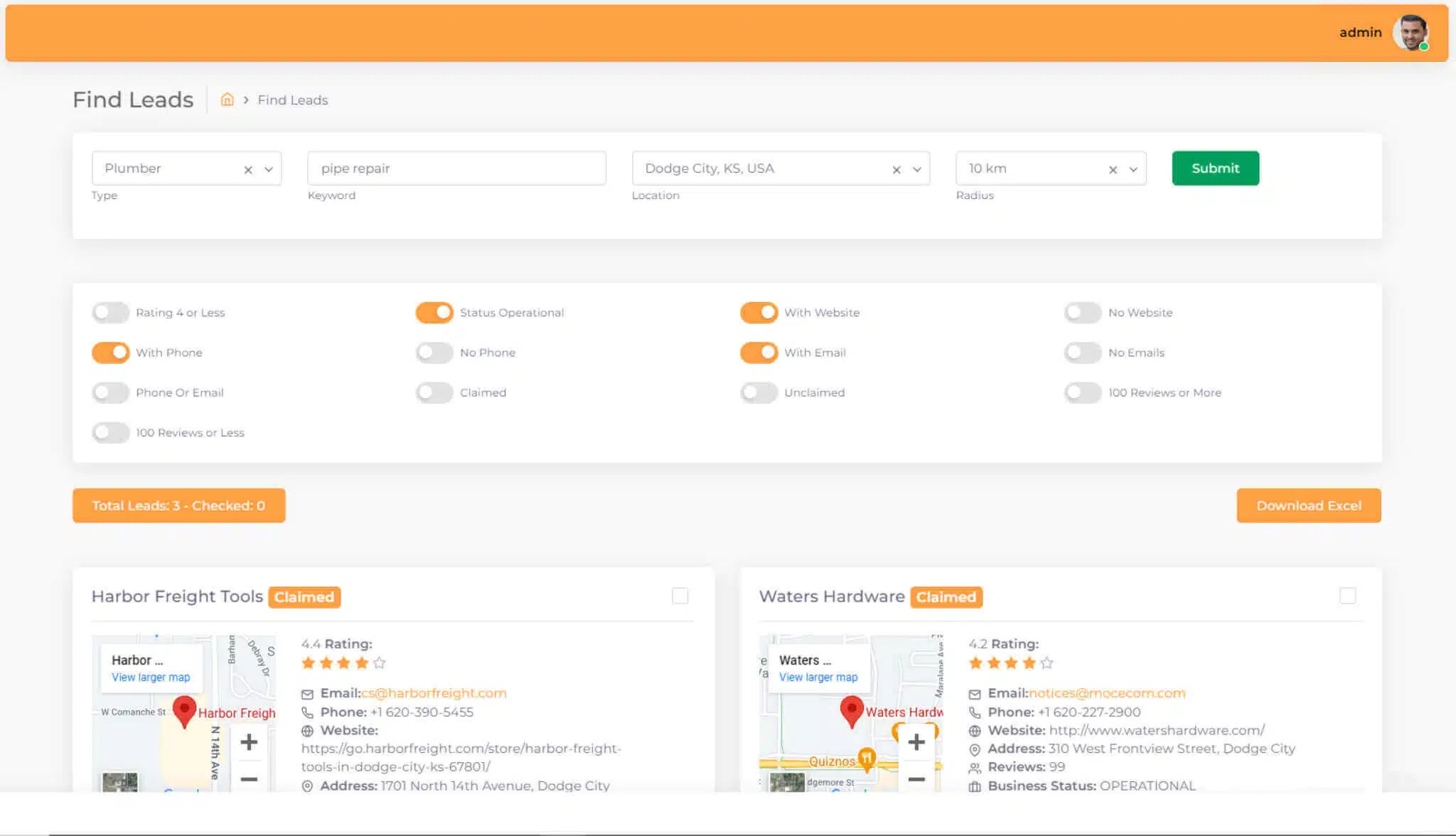
Task: Download leads as Excel
Action: [1308, 505]
